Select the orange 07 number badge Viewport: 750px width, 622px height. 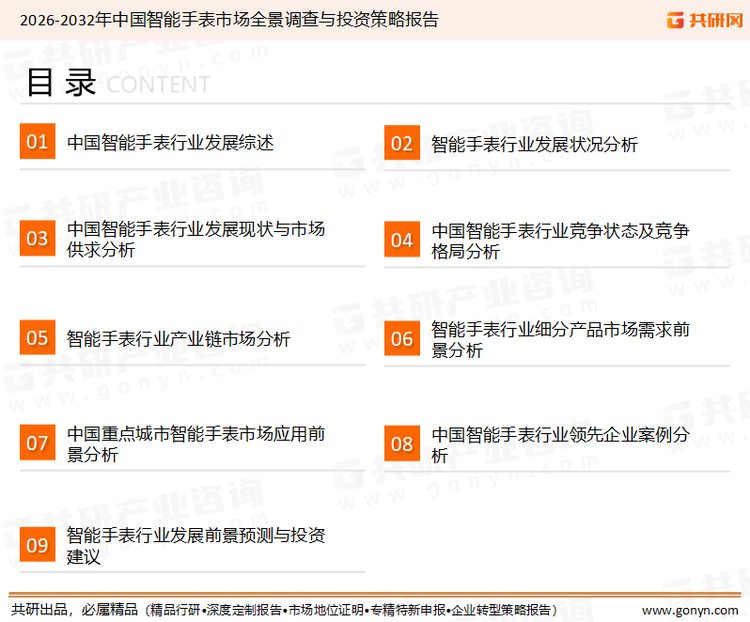coord(37,442)
